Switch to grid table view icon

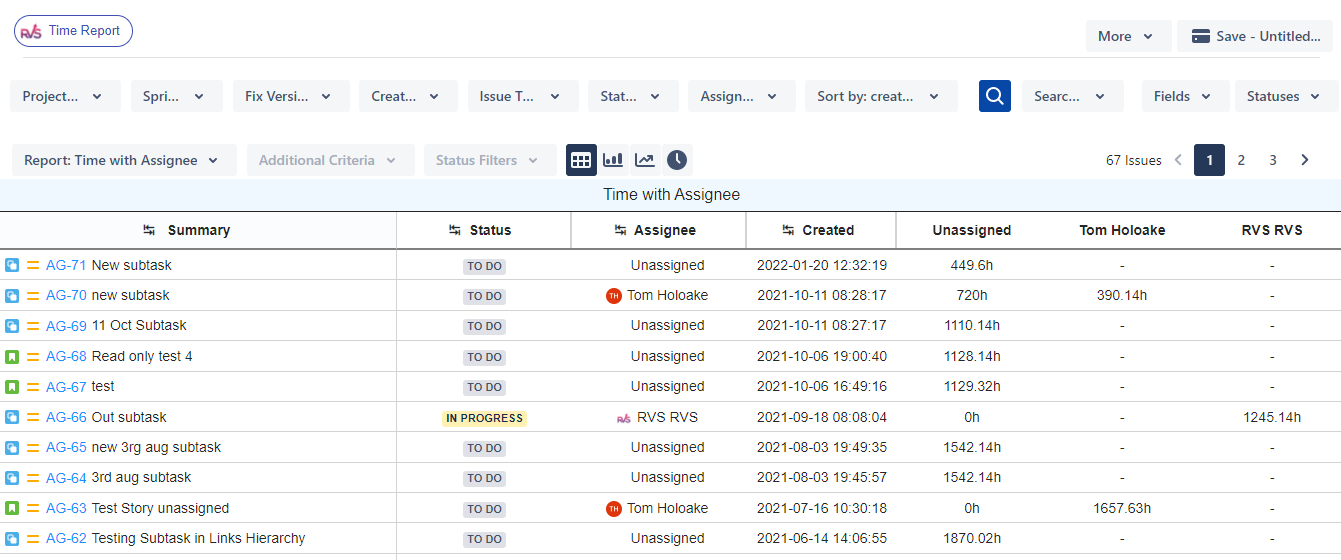pyautogui.click(x=581, y=160)
